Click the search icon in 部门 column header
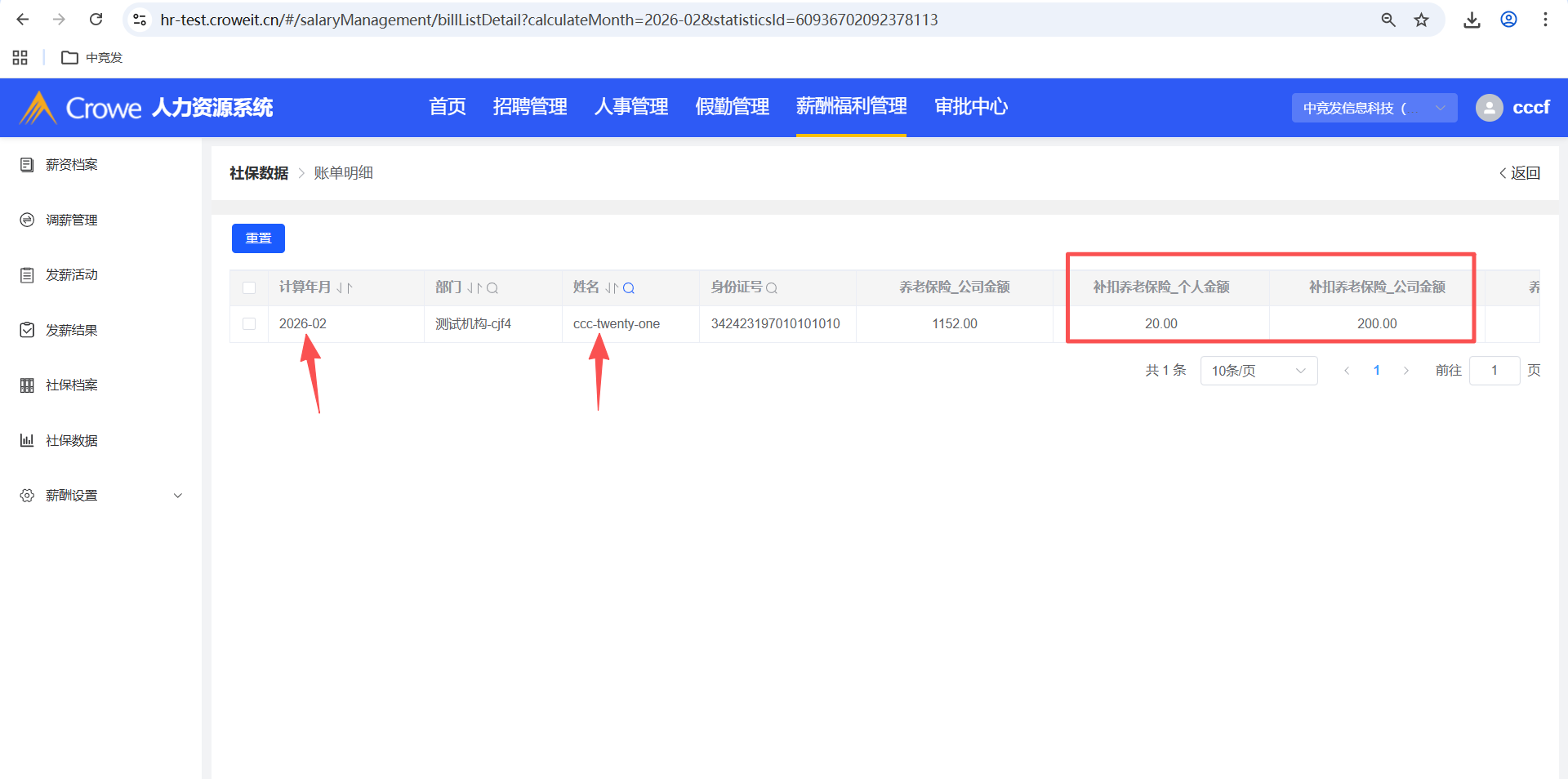This screenshot has width=1568, height=779. click(x=492, y=288)
